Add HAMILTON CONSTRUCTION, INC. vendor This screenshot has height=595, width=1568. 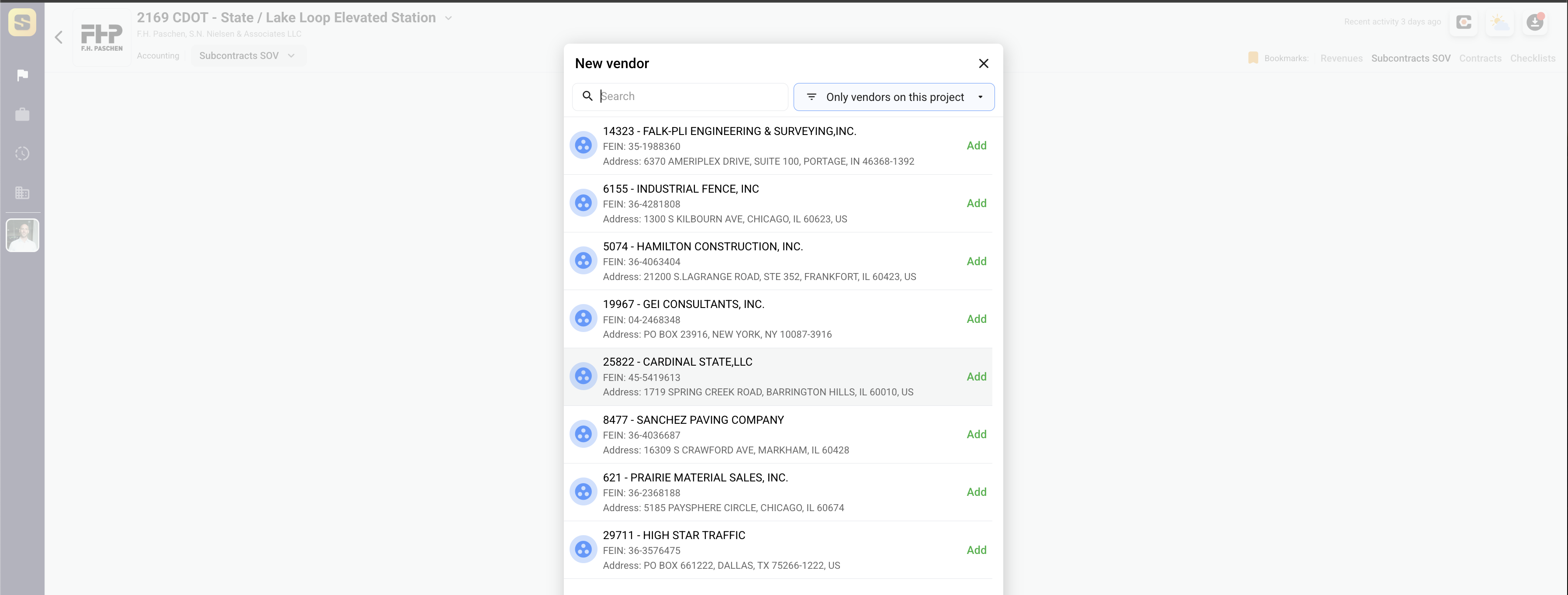point(976,261)
